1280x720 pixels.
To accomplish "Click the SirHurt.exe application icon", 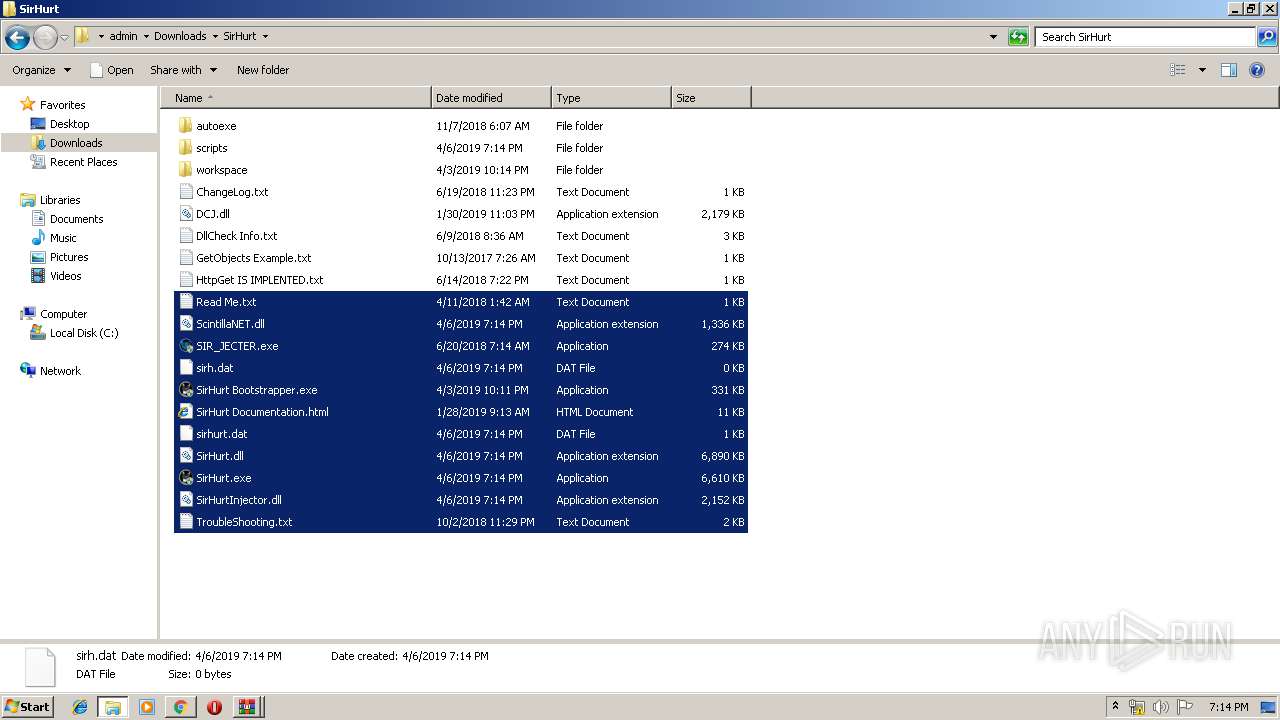I will point(185,478).
